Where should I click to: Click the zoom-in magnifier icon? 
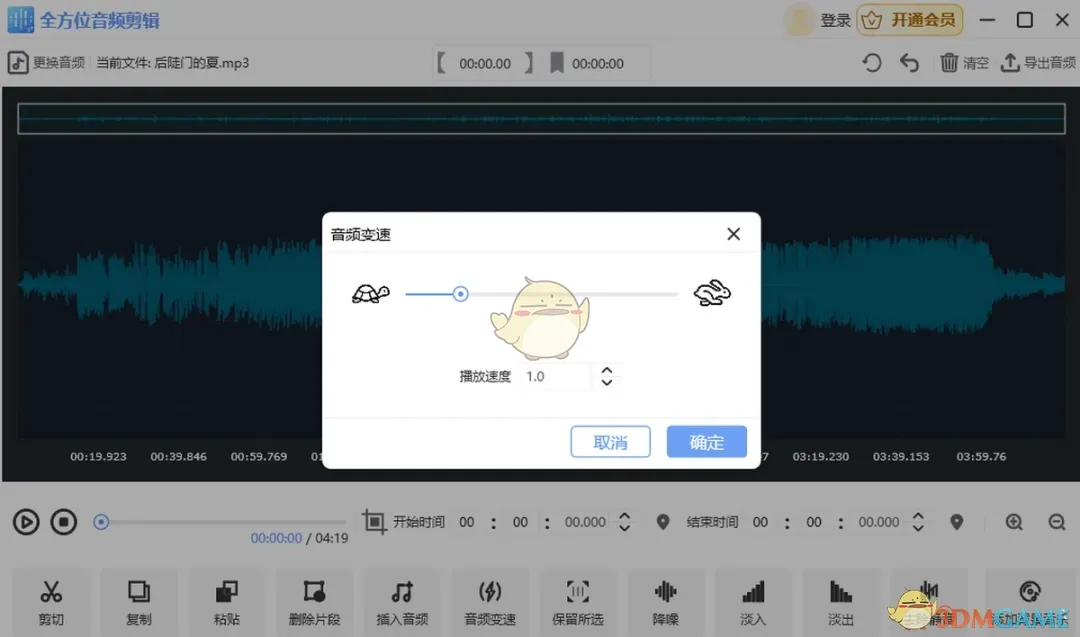click(x=1014, y=521)
